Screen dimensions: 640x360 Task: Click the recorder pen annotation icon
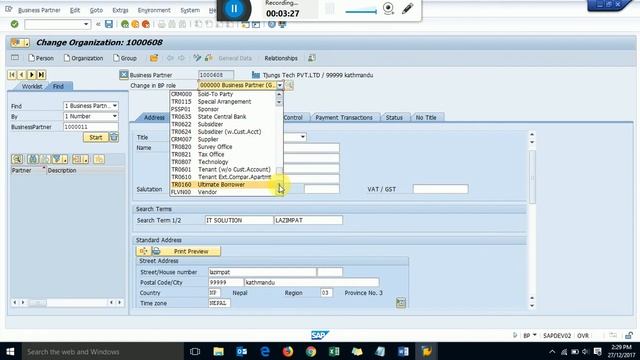pyautogui.click(x=407, y=9)
